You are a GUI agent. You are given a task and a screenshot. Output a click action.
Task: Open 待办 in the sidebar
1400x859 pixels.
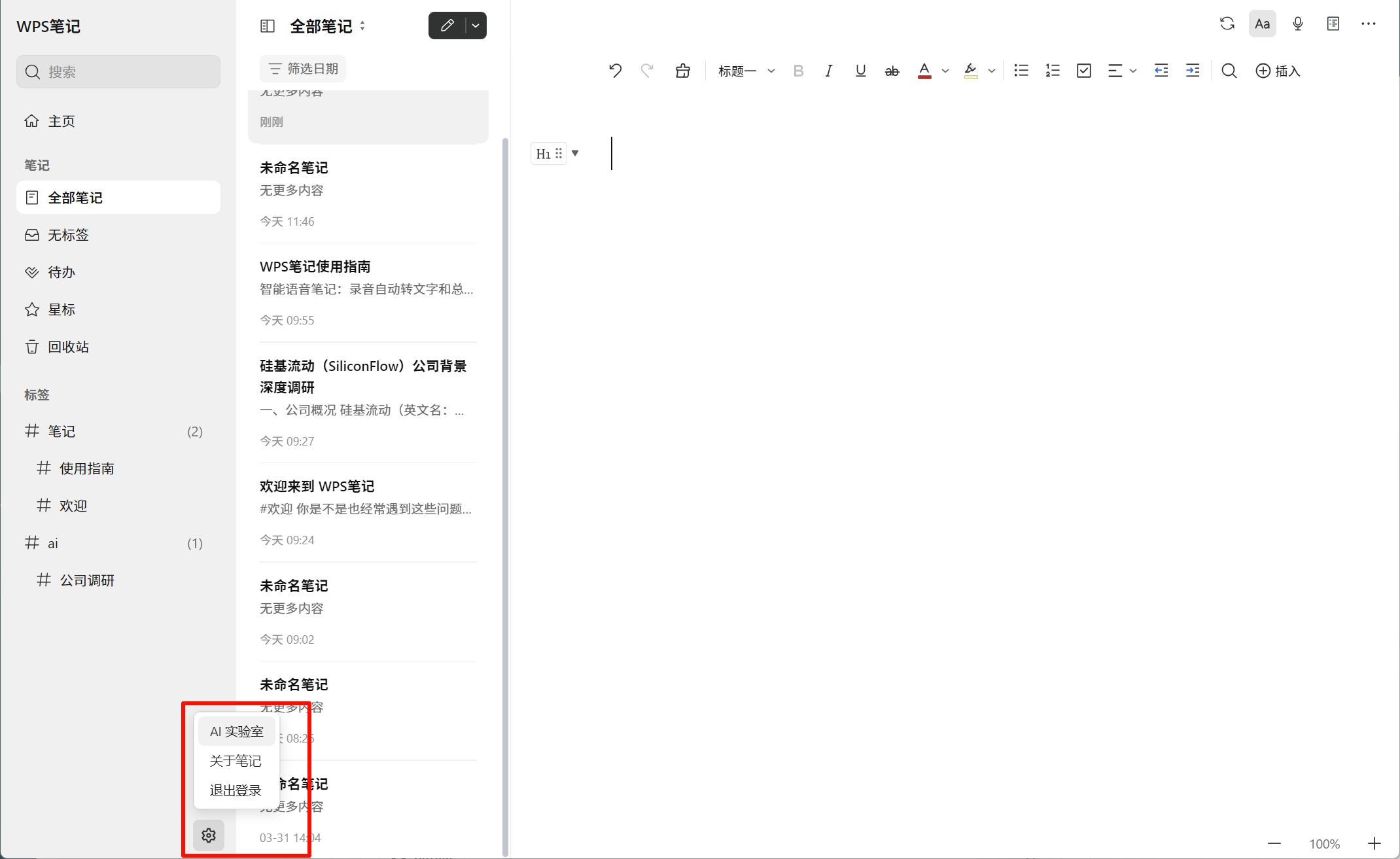pos(118,272)
